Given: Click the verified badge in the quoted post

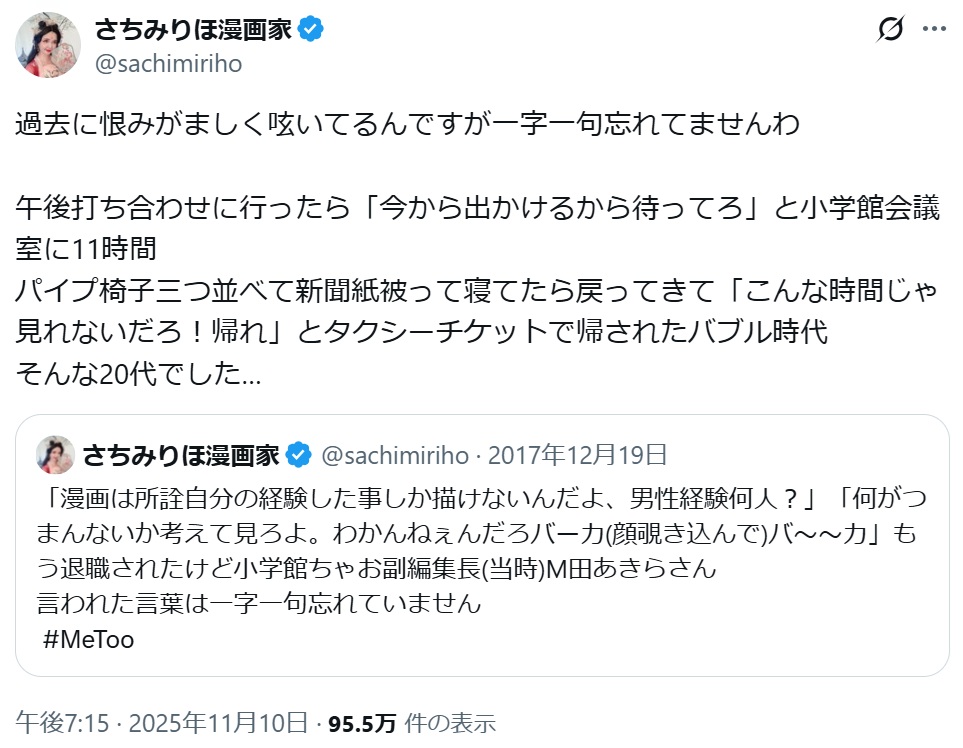Looking at the screenshot, I should click(x=299, y=455).
